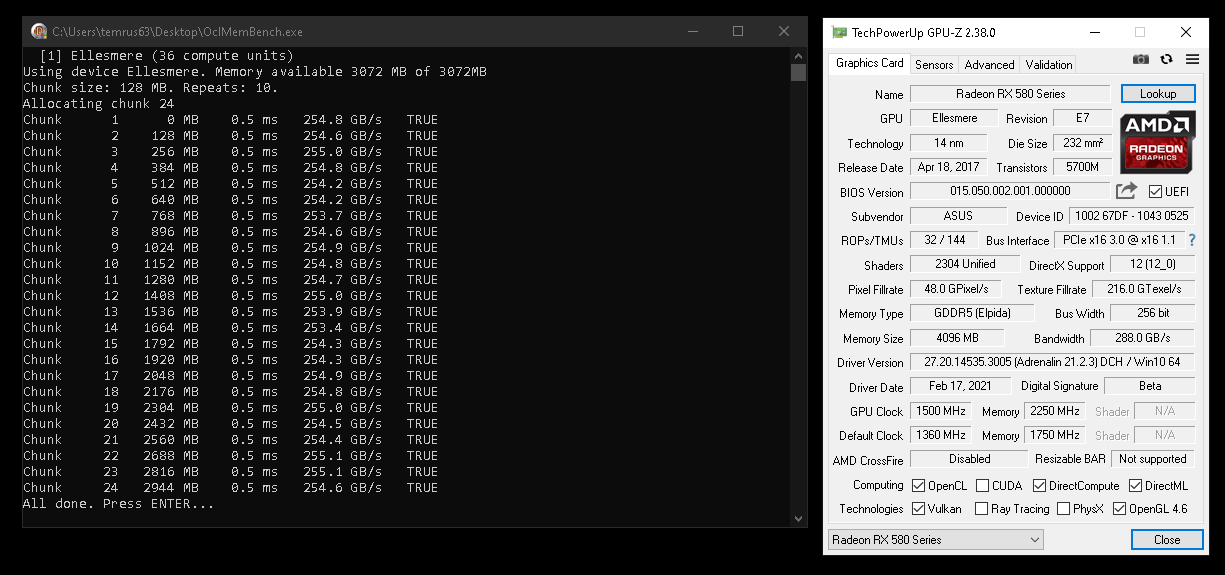Click the console vertical scrollbar thumb

click(798, 73)
